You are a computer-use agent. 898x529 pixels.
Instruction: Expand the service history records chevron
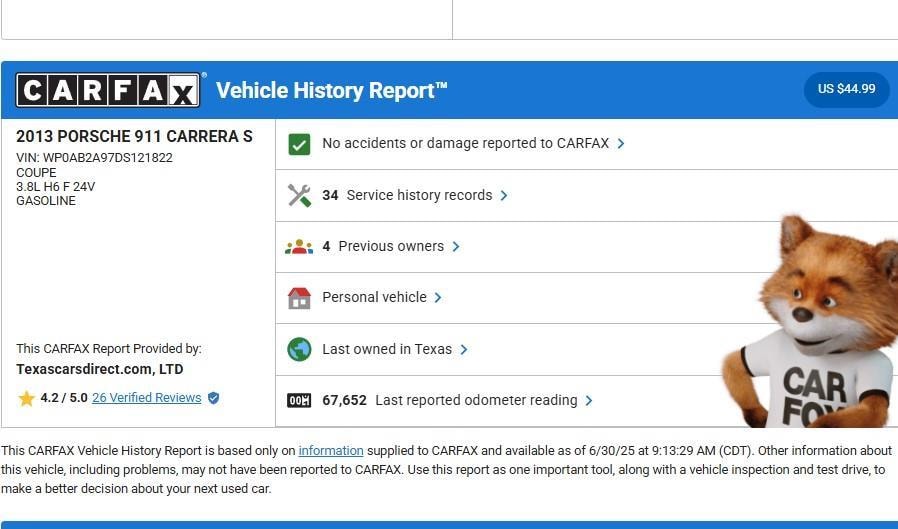(x=504, y=195)
